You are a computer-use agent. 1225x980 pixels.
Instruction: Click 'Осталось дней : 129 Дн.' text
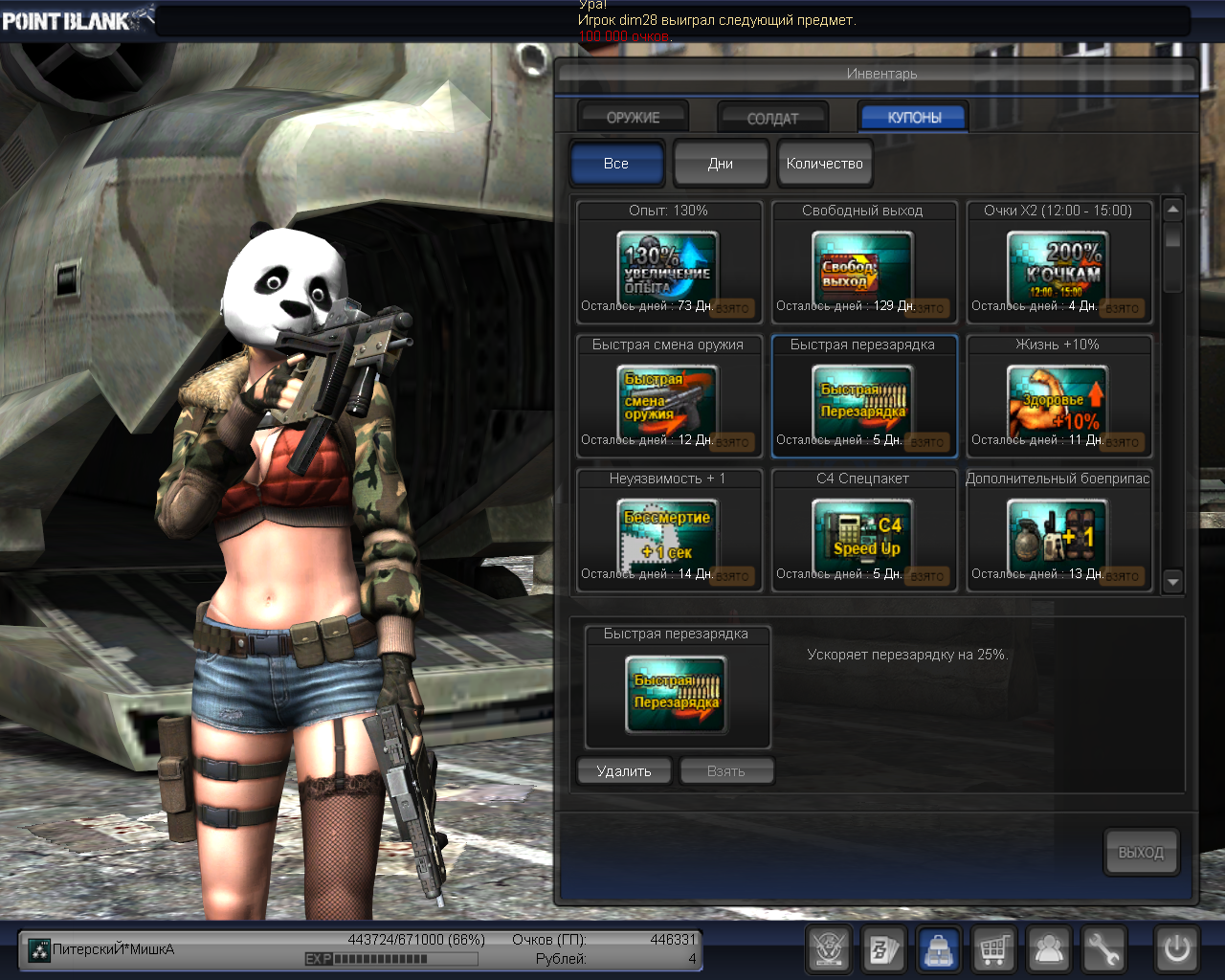tap(845, 306)
